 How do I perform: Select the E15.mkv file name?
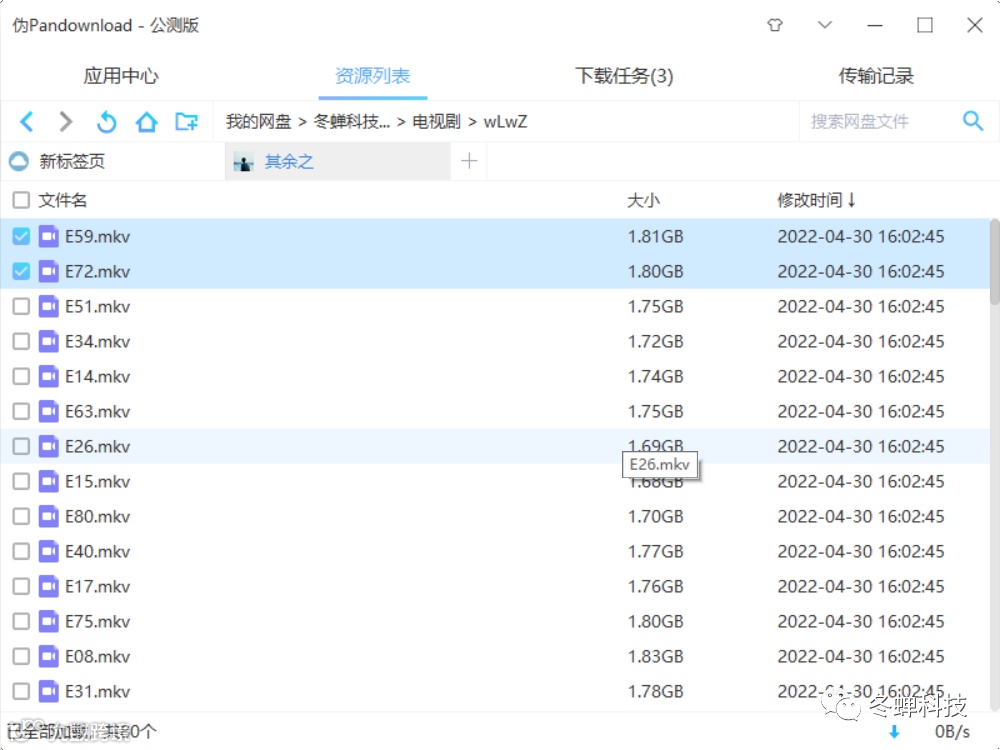98,482
